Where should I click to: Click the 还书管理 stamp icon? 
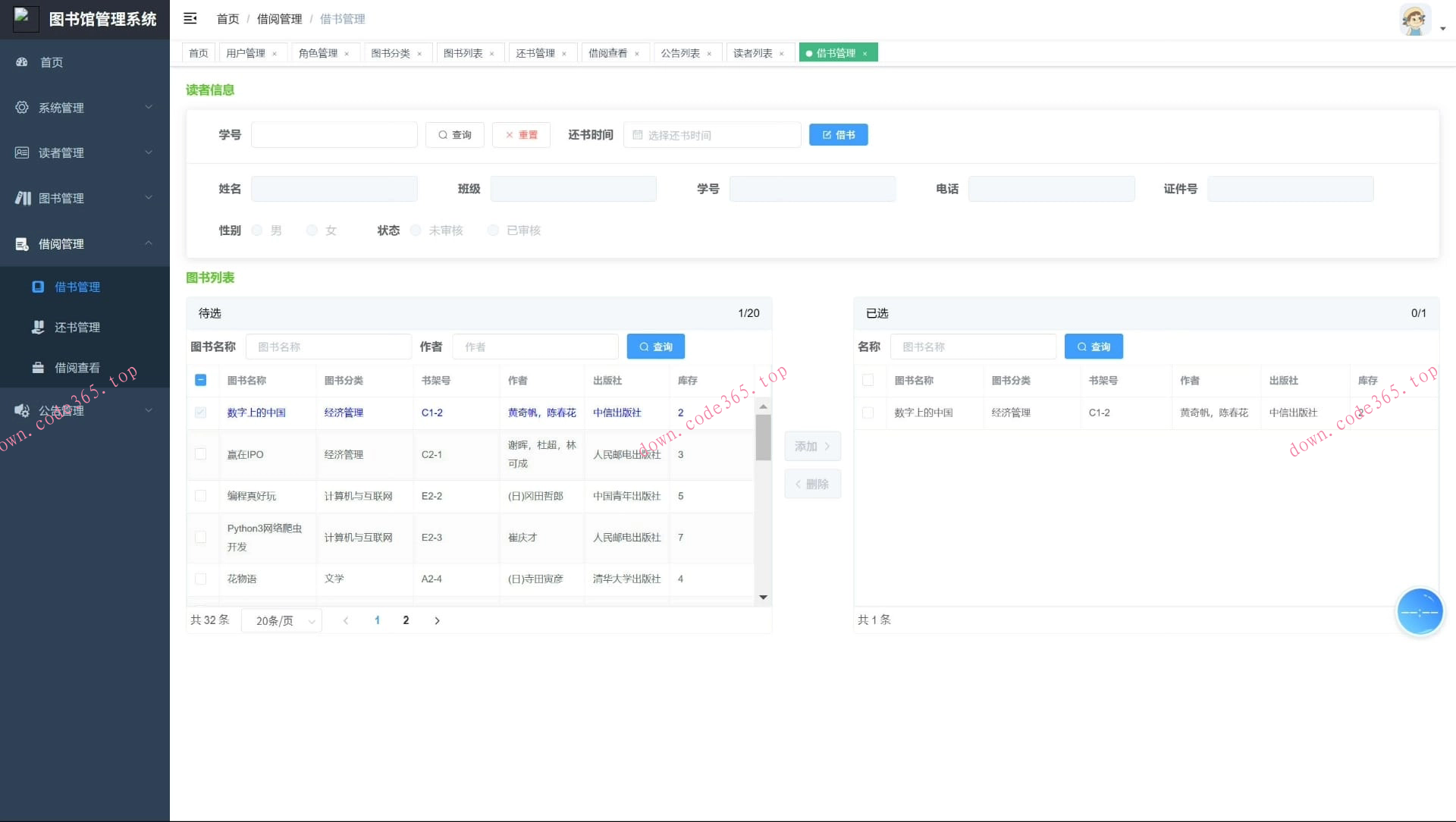38,327
